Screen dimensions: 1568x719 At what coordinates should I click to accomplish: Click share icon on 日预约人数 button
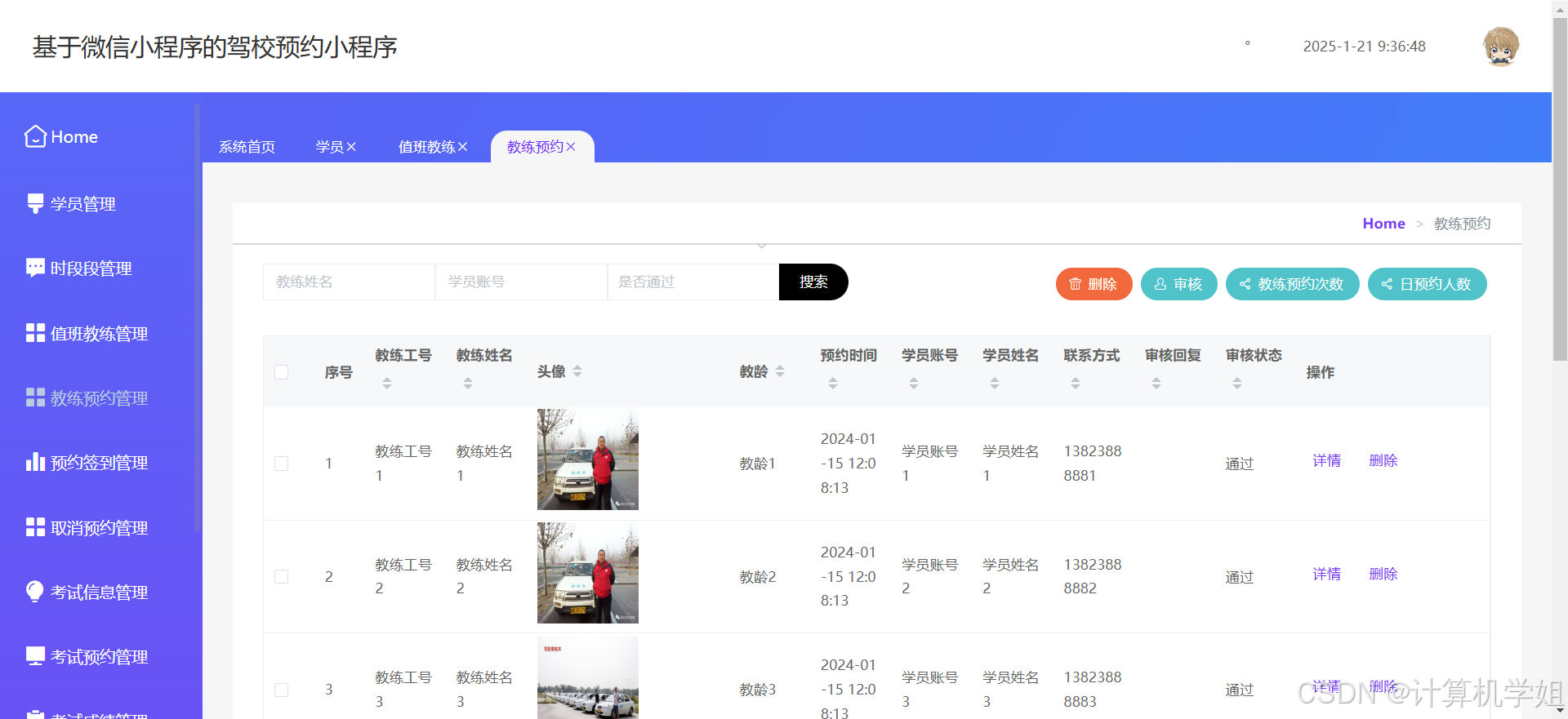pyautogui.click(x=1387, y=284)
